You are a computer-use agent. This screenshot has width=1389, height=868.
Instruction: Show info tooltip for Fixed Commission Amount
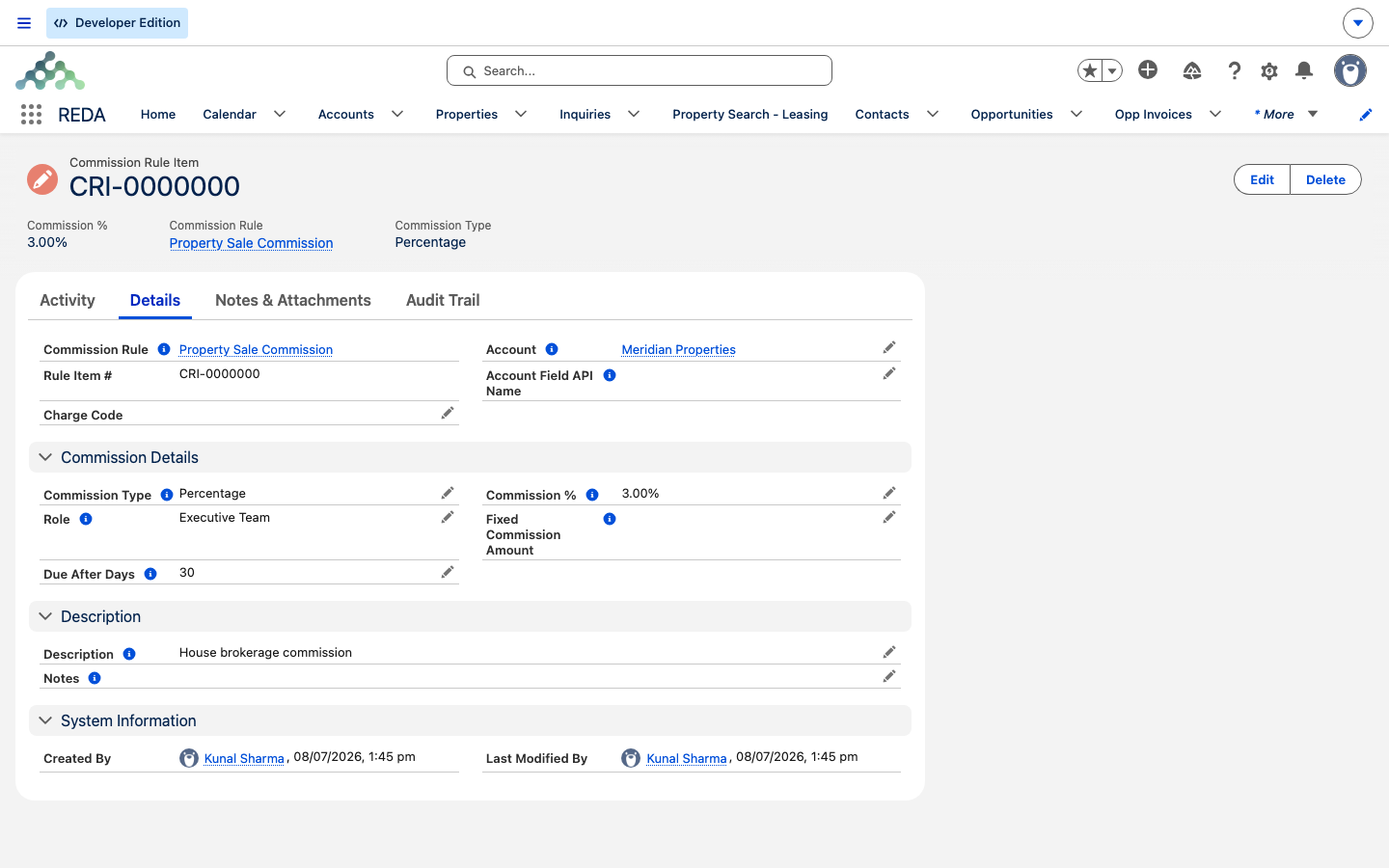coord(610,519)
